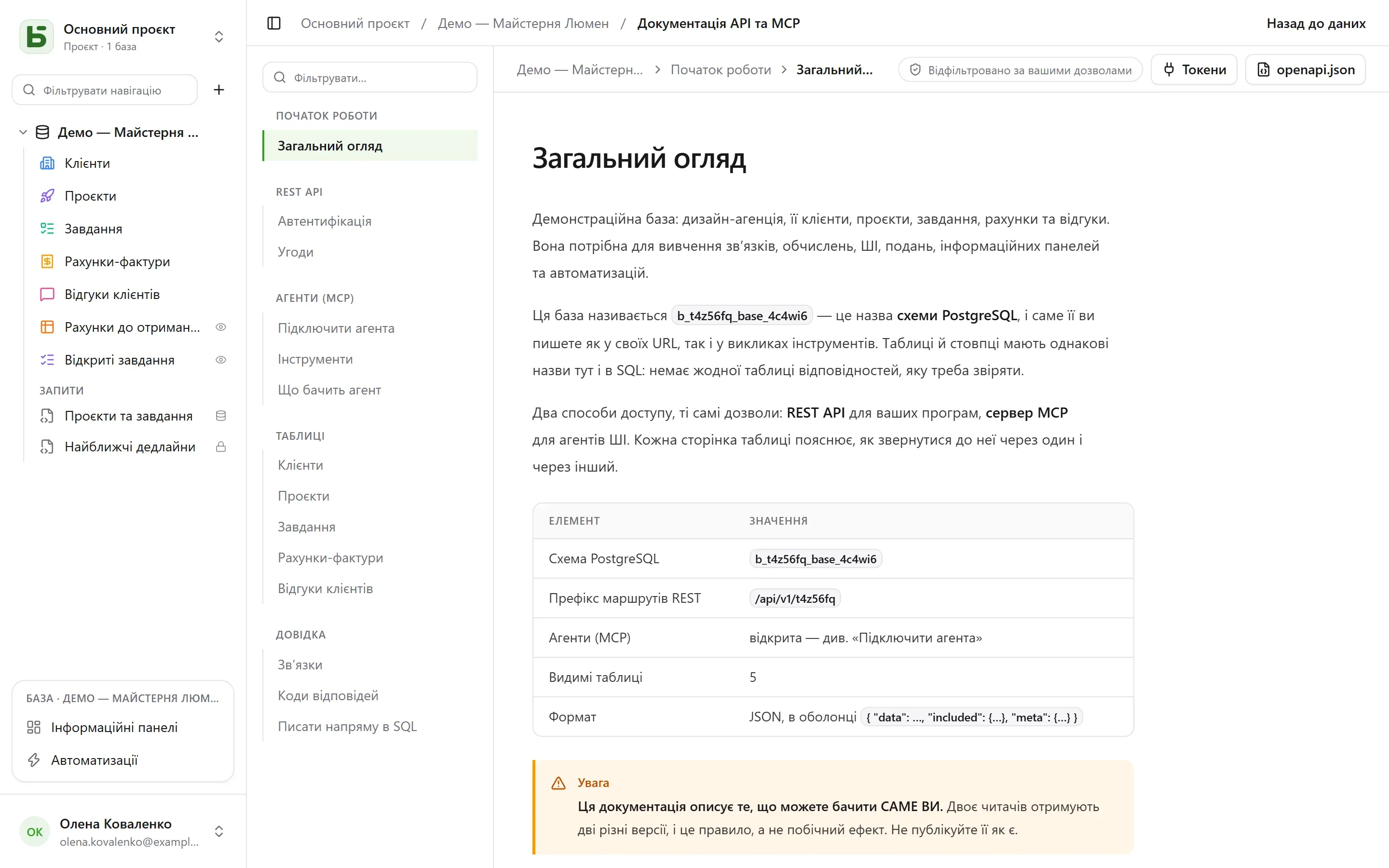1389x868 pixels.
Task: Select Інструменти docs section
Action: (x=315, y=359)
